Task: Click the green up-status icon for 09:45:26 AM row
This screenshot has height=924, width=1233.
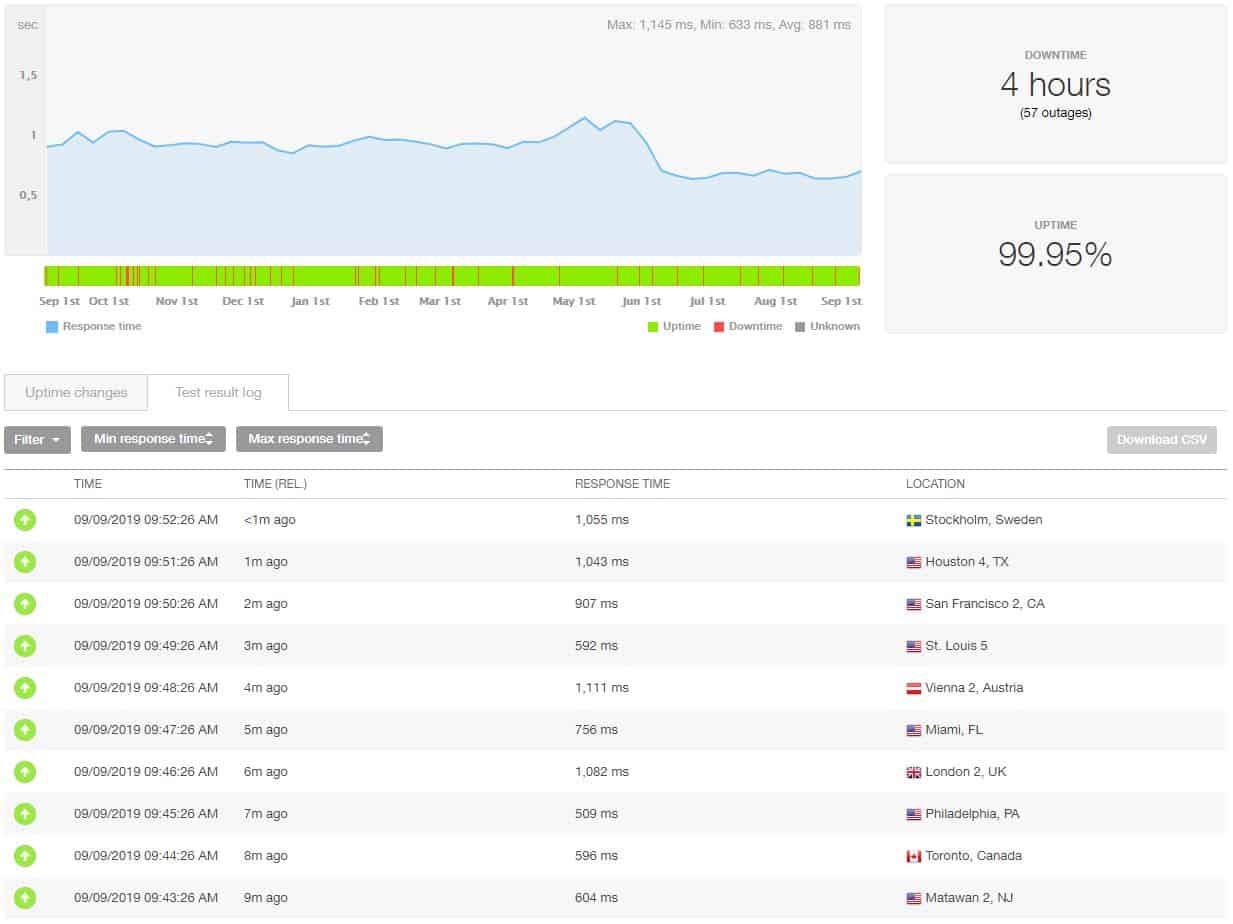Action: tap(25, 814)
